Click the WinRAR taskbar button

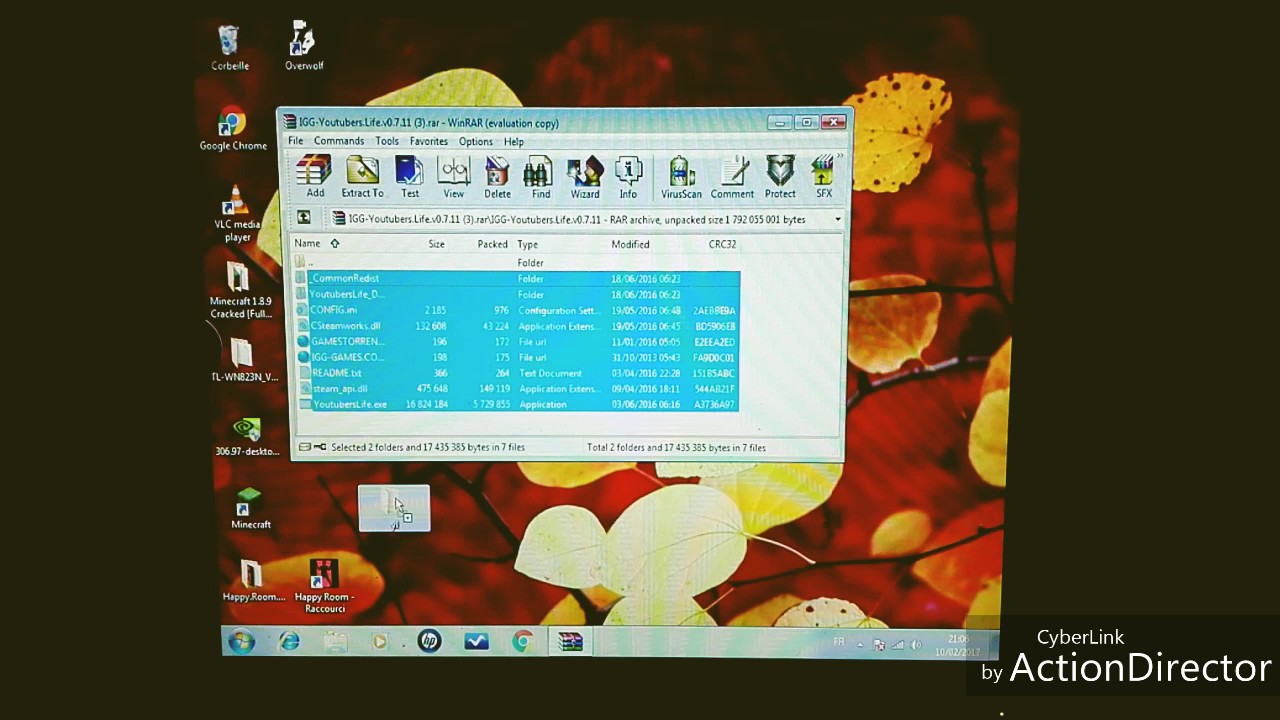pyautogui.click(x=571, y=642)
